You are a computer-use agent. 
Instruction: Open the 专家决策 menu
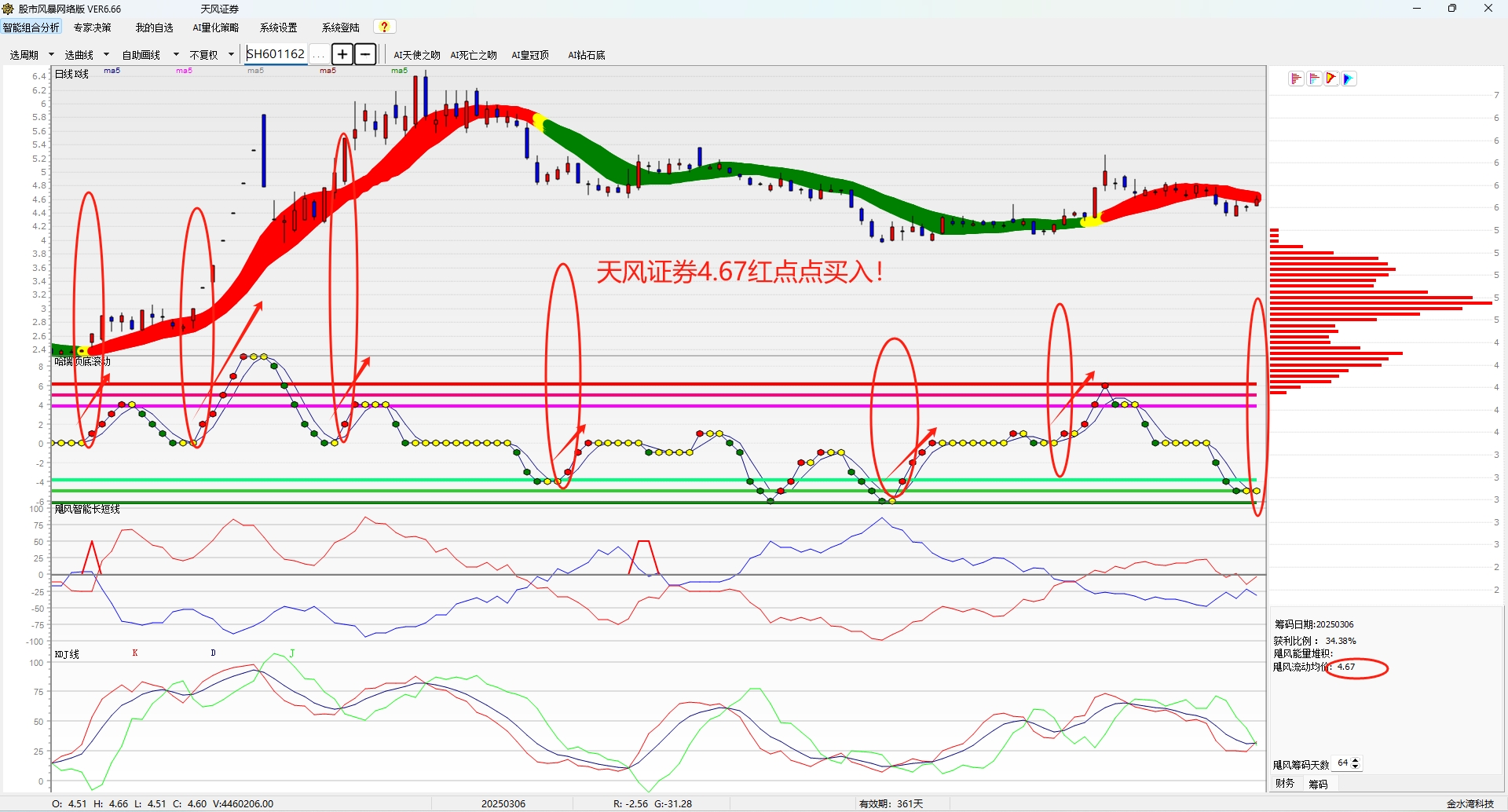coord(92,27)
